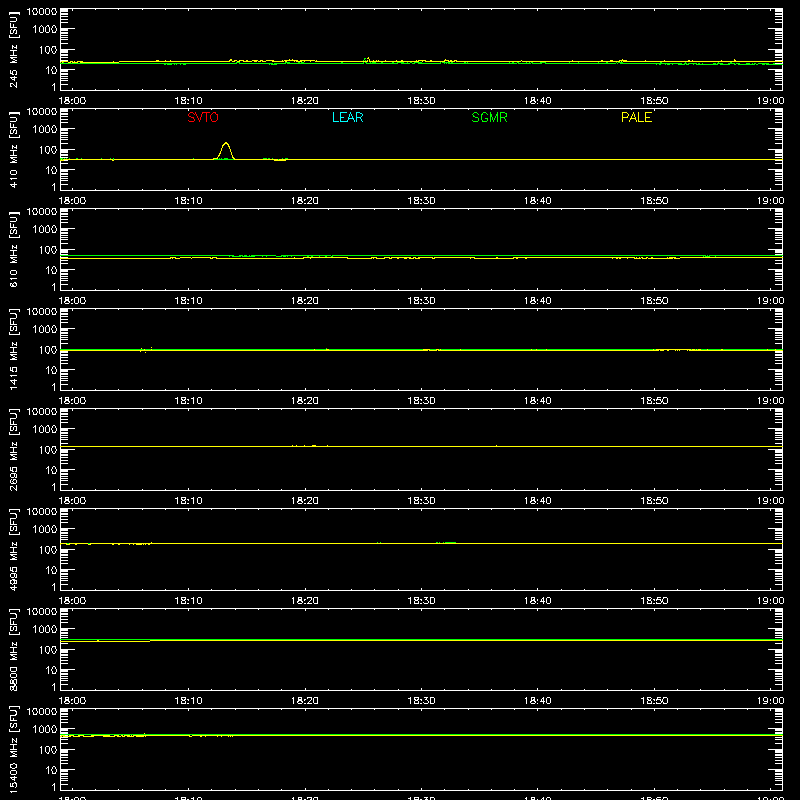Select the 1415 MHz [SFU] axis title
The width and height of the screenshot is (800, 800).
point(14,349)
